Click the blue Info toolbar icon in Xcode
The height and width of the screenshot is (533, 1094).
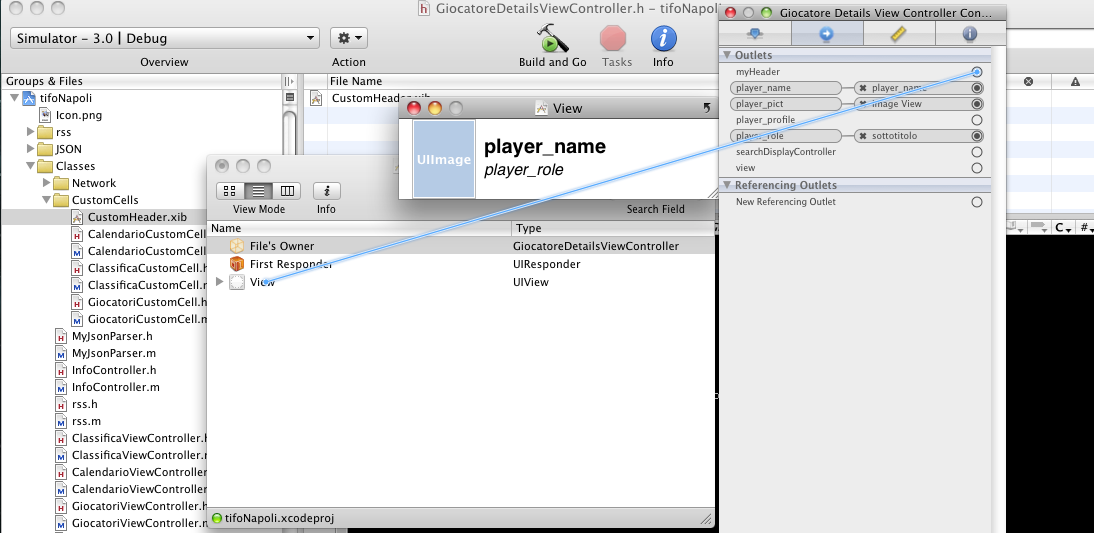[663, 40]
